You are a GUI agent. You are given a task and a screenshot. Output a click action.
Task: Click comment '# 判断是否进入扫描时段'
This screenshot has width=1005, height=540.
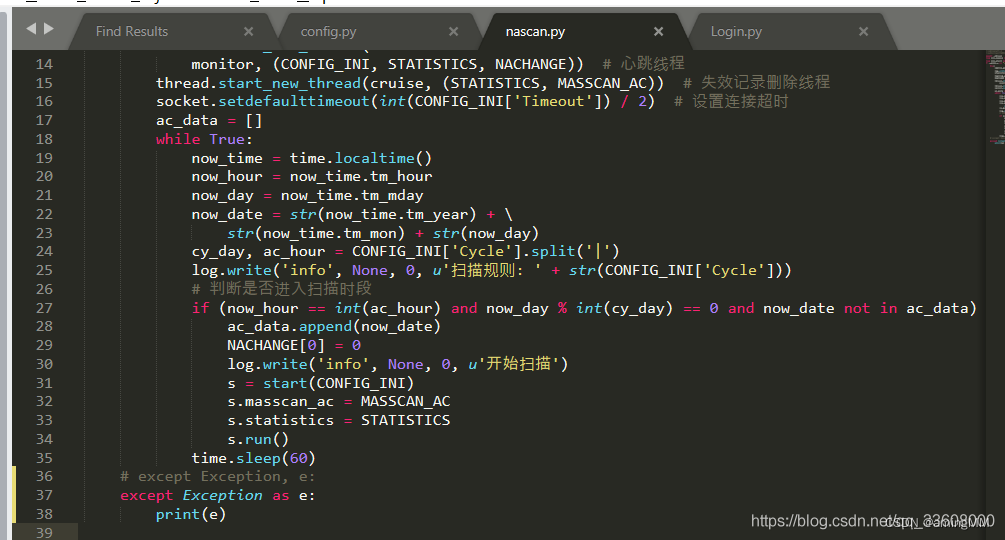(281, 289)
